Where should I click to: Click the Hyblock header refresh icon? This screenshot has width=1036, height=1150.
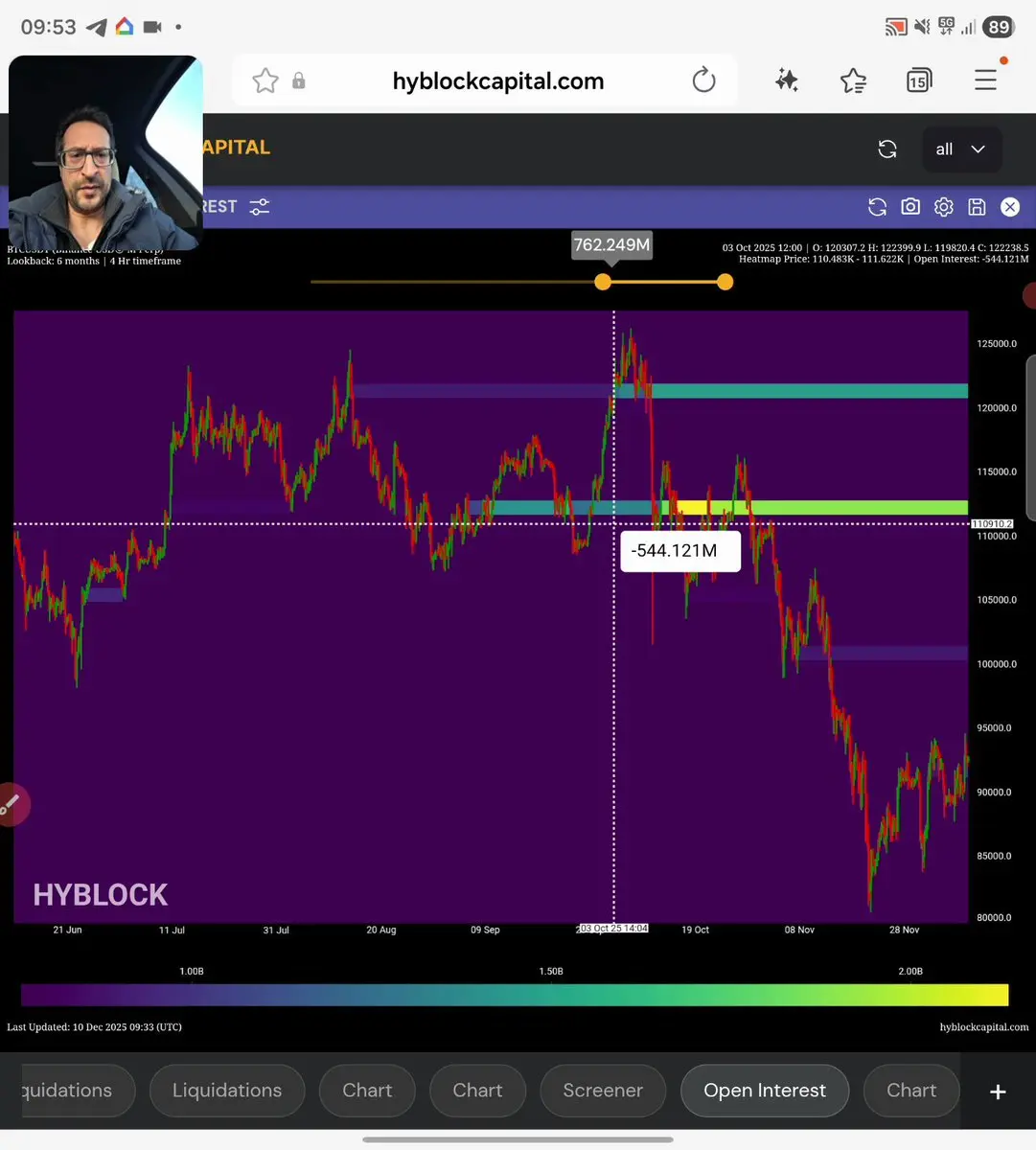pyautogui.click(x=887, y=149)
